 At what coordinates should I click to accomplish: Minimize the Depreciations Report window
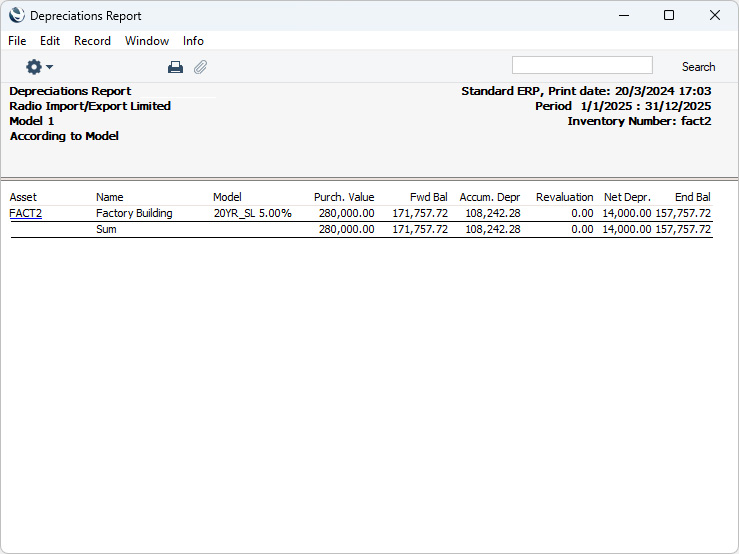pos(624,16)
